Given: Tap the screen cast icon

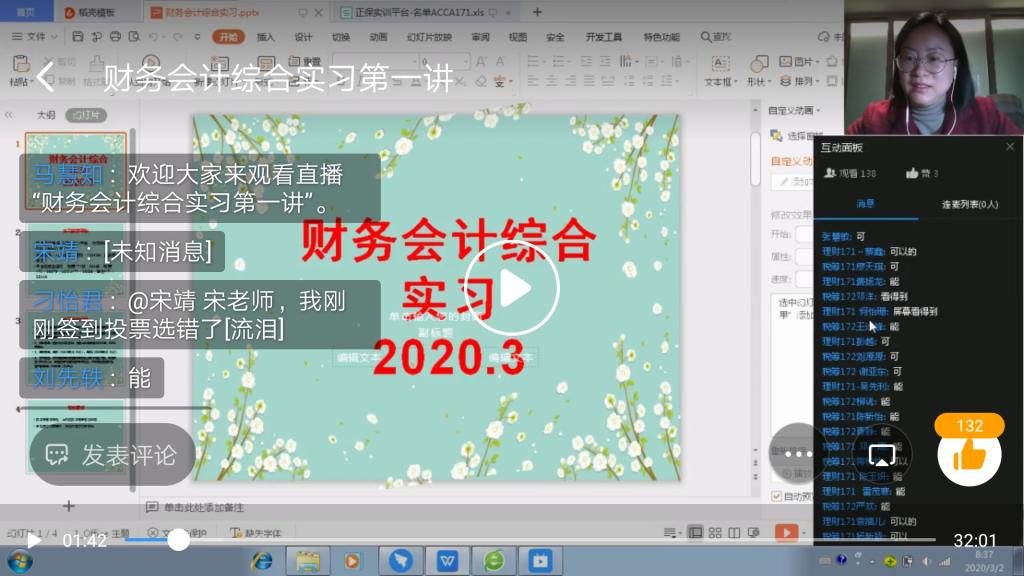Looking at the screenshot, I should [x=882, y=455].
